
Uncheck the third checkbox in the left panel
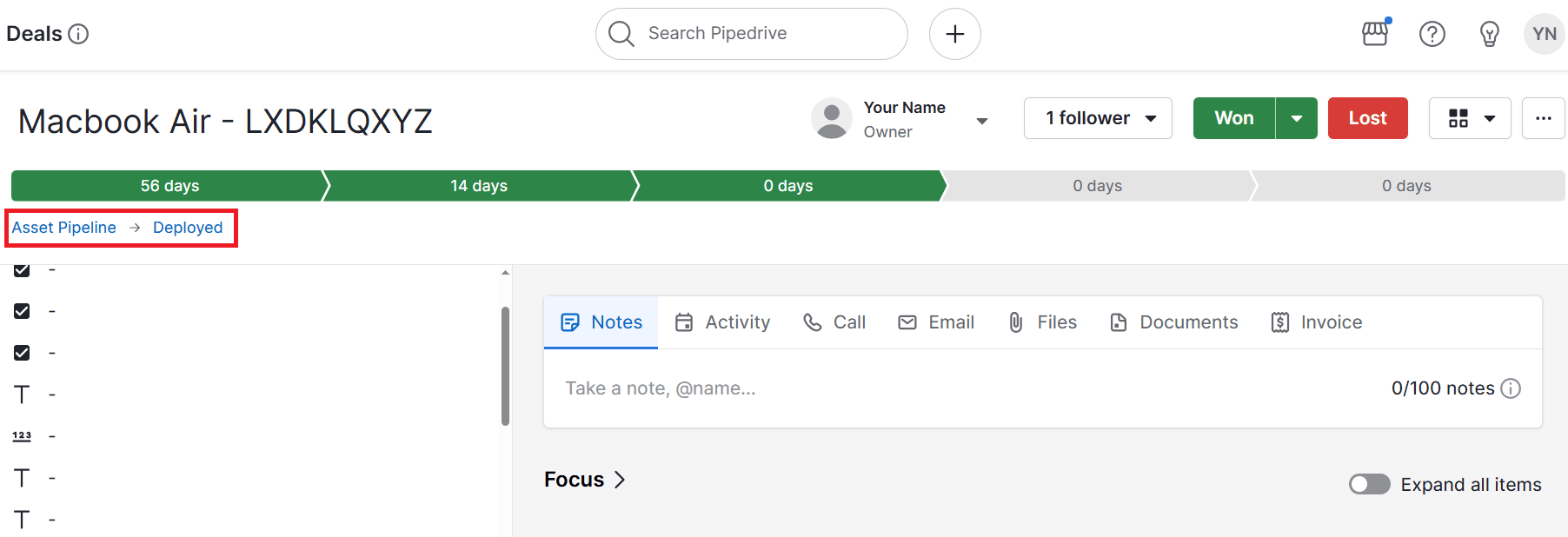[x=22, y=352]
